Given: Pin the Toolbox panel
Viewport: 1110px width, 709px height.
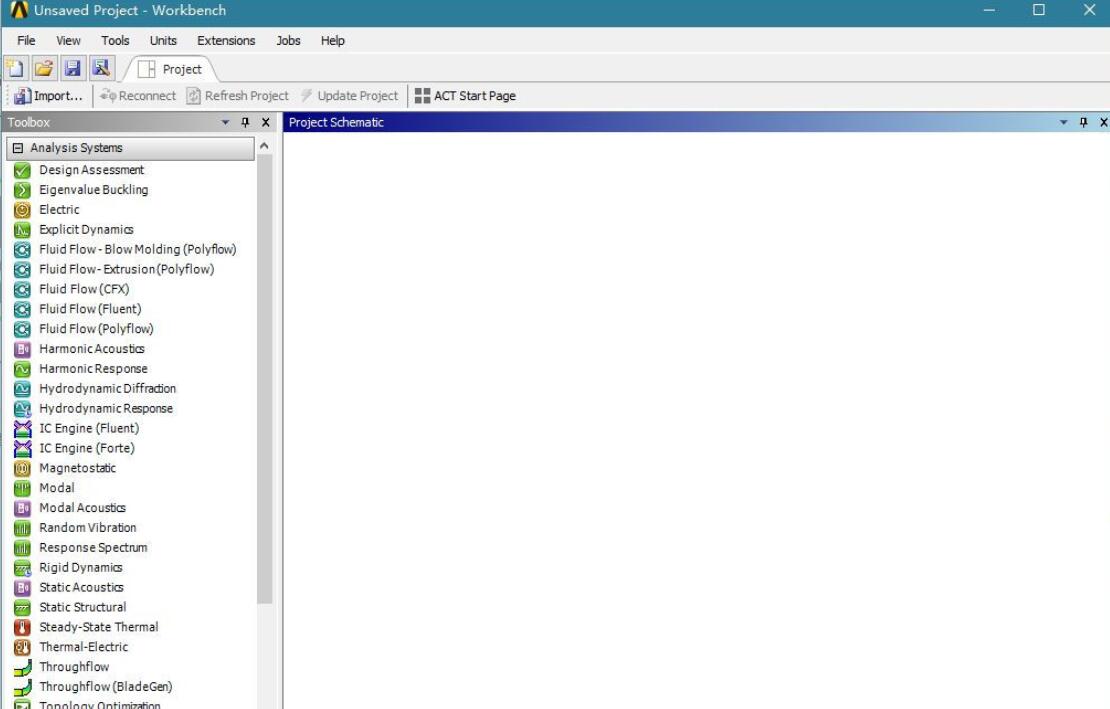Looking at the screenshot, I should (246, 122).
